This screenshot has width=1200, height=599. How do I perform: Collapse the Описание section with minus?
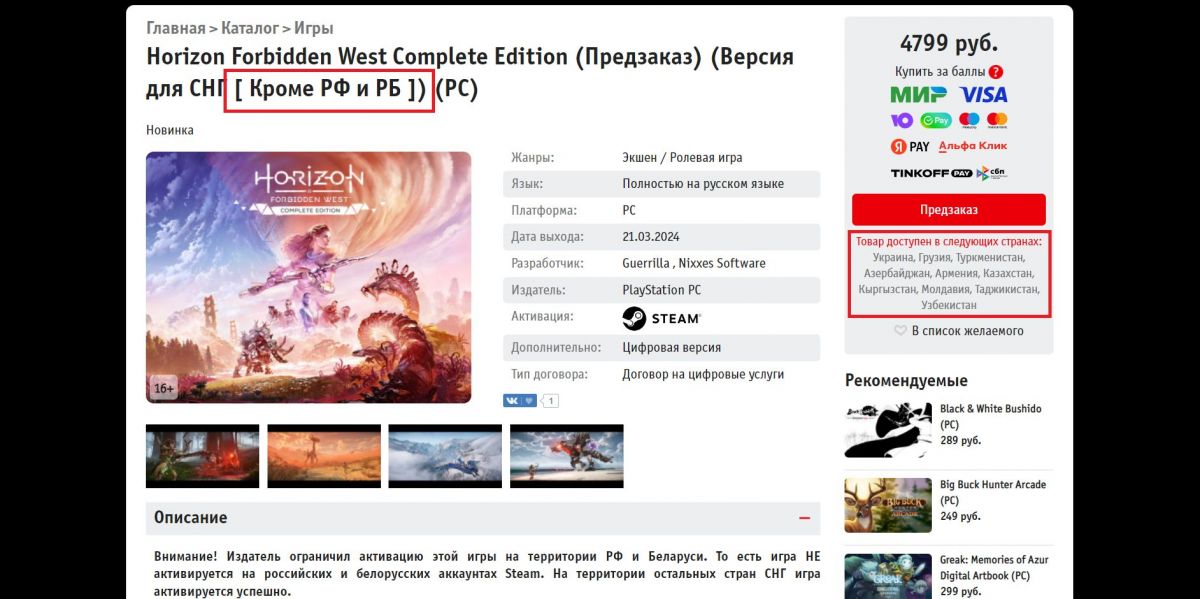[804, 518]
